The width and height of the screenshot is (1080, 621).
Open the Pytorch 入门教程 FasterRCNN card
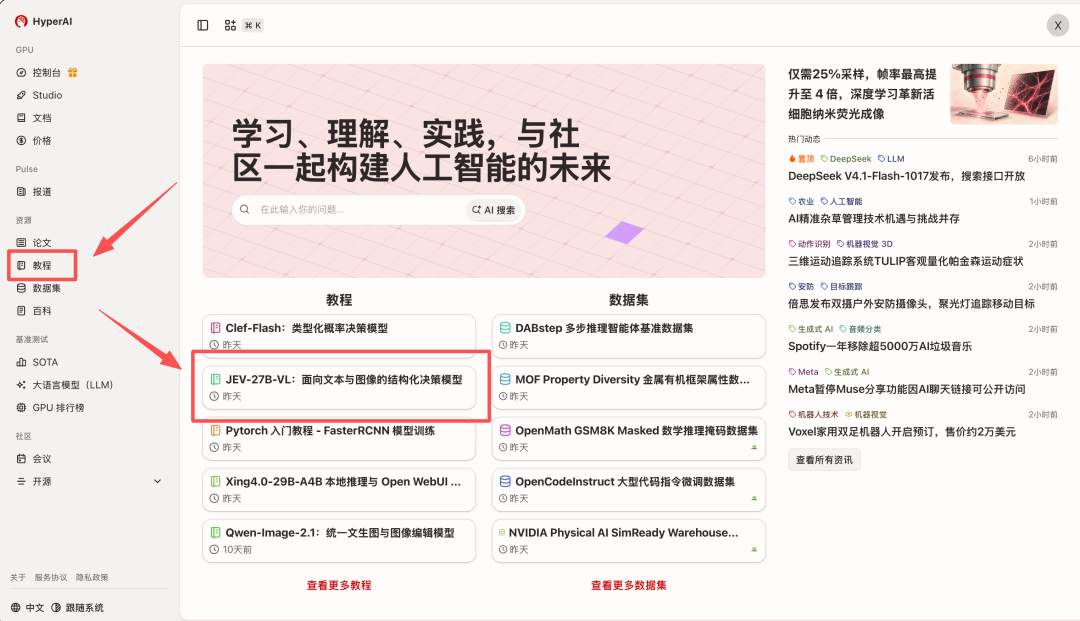339,439
